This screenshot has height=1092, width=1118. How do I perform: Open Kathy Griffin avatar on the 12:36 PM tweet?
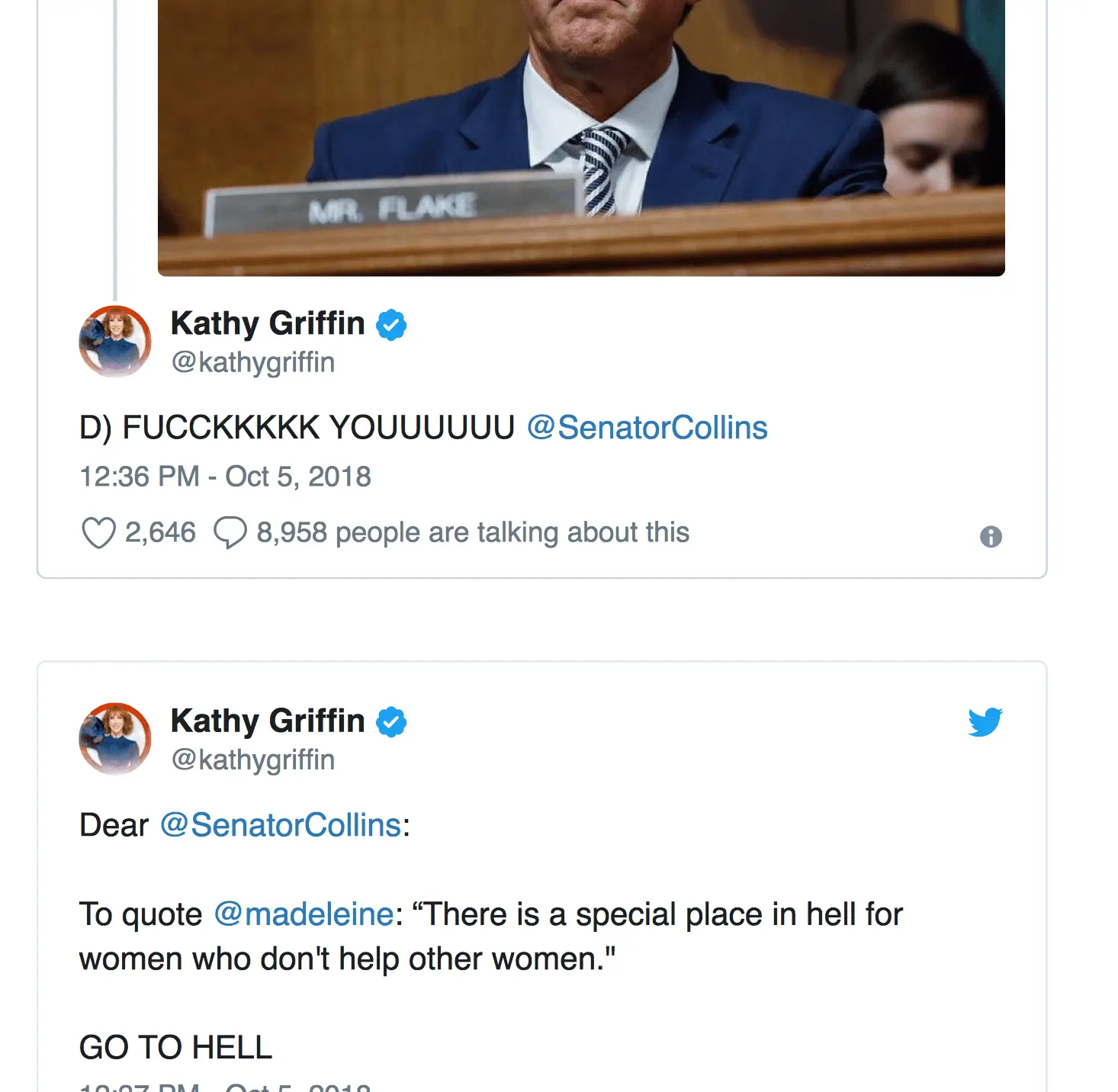115,342
